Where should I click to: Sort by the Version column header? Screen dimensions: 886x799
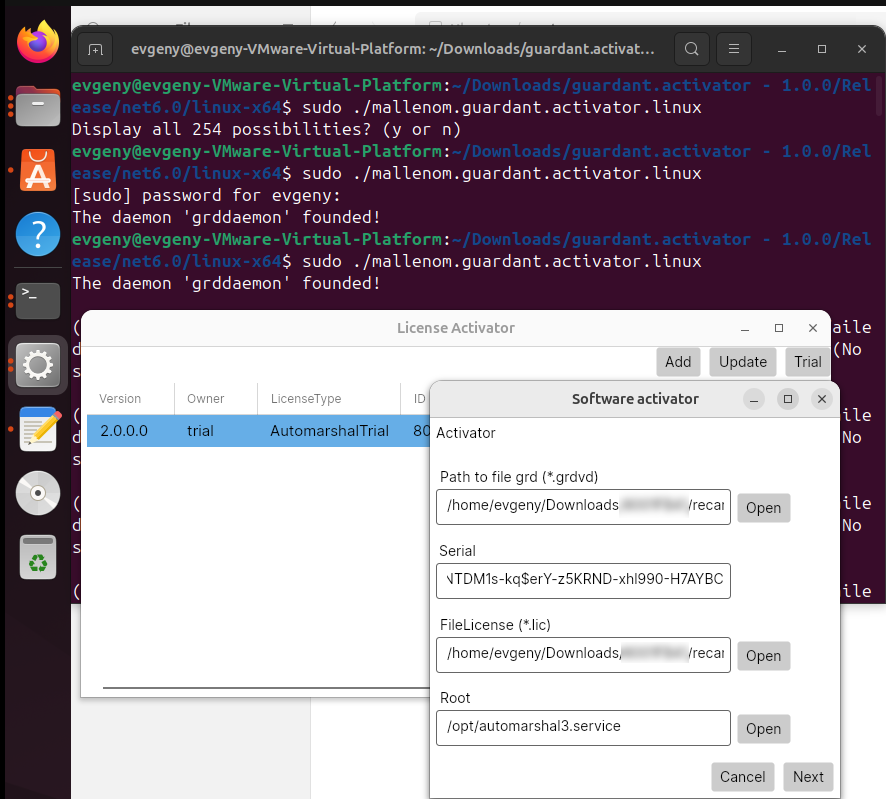121,399
